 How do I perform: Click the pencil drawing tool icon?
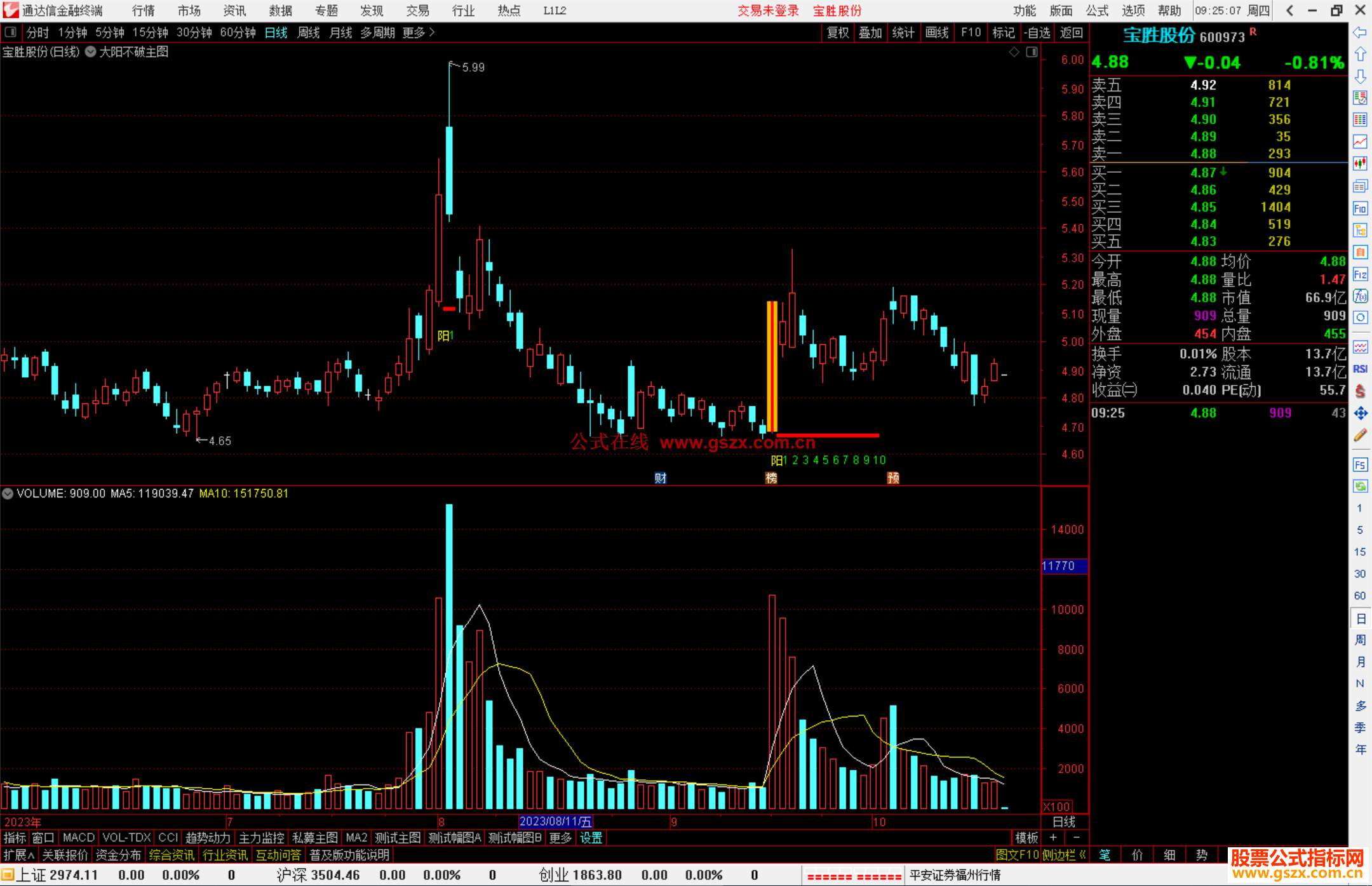click(x=1359, y=435)
